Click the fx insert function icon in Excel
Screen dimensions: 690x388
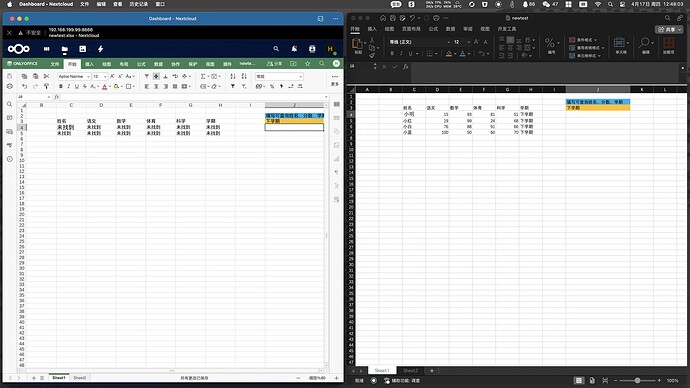[x=405, y=66]
